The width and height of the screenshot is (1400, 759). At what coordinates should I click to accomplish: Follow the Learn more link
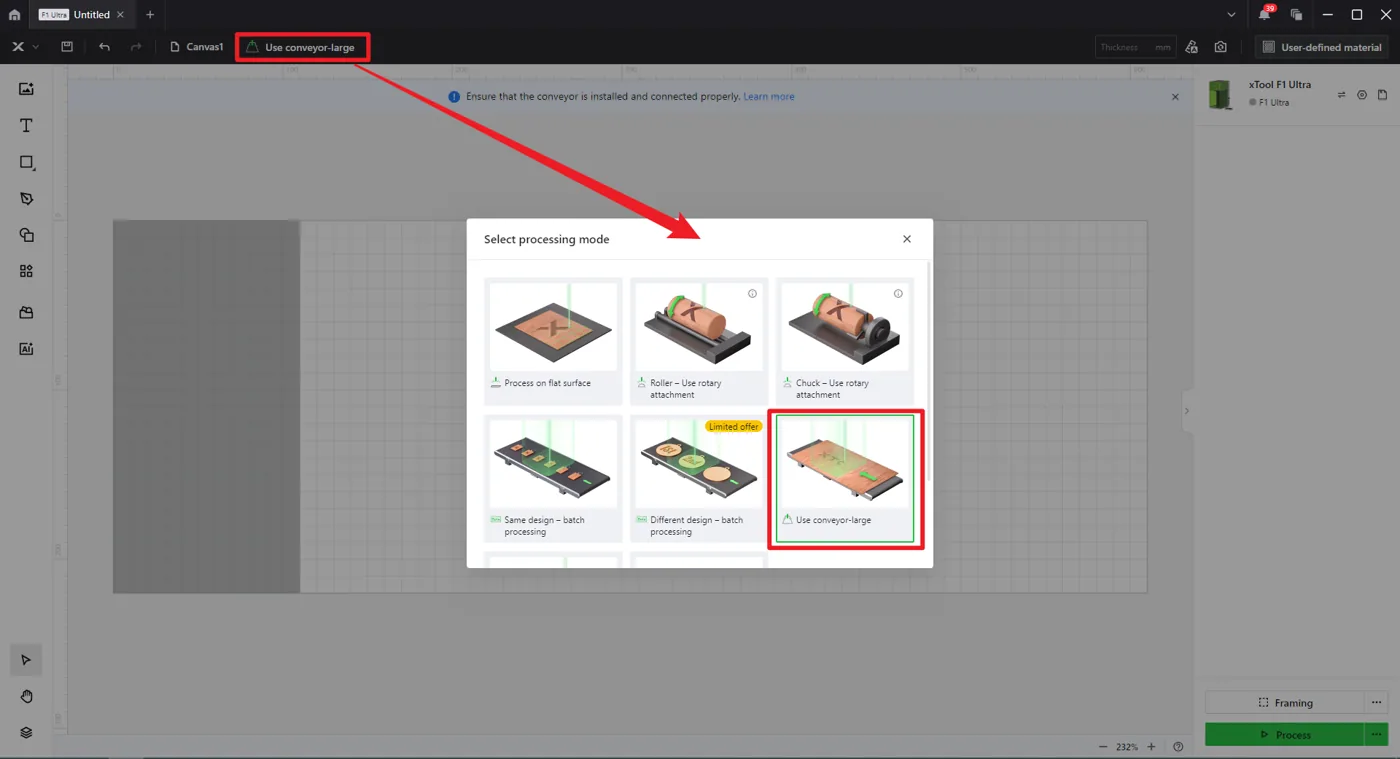point(769,97)
